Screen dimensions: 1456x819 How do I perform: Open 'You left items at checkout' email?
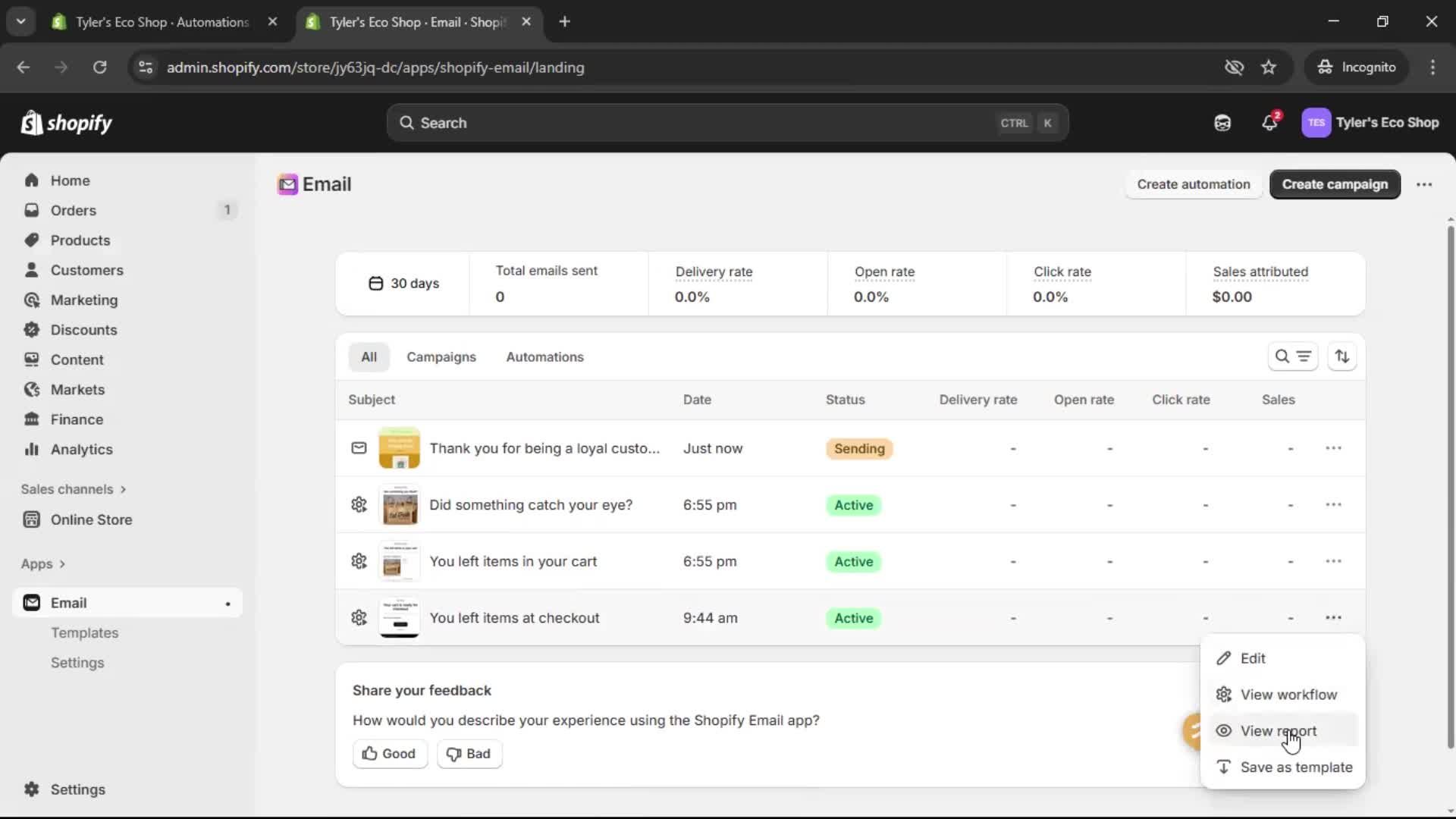pos(515,618)
